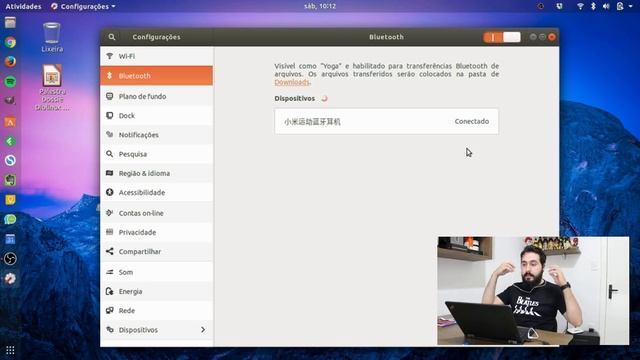The width and height of the screenshot is (640, 360).
Task: Click the Conectado status text
Action: point(471,121)
